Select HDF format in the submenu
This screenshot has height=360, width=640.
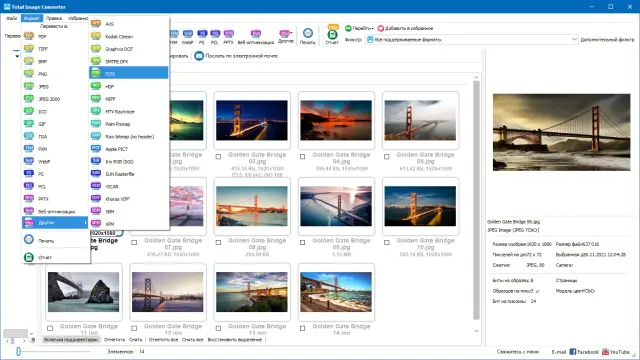pos(129,87)
